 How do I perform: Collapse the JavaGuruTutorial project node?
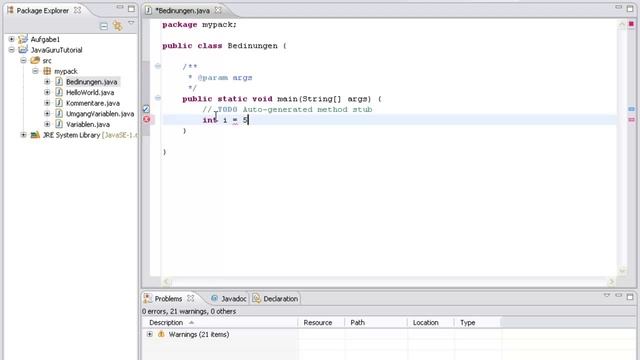[x=11, y=50]
